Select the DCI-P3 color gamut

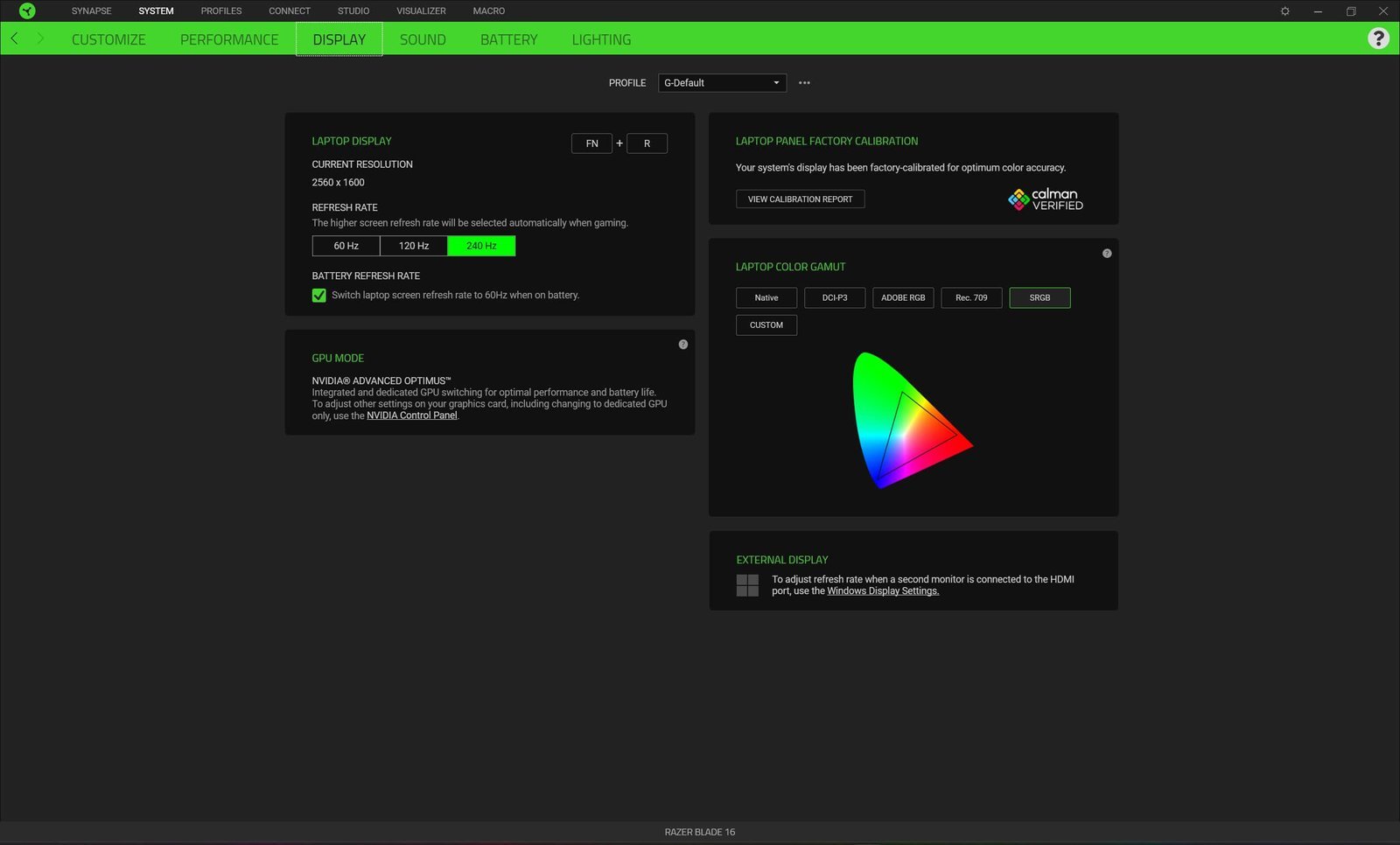835,298
